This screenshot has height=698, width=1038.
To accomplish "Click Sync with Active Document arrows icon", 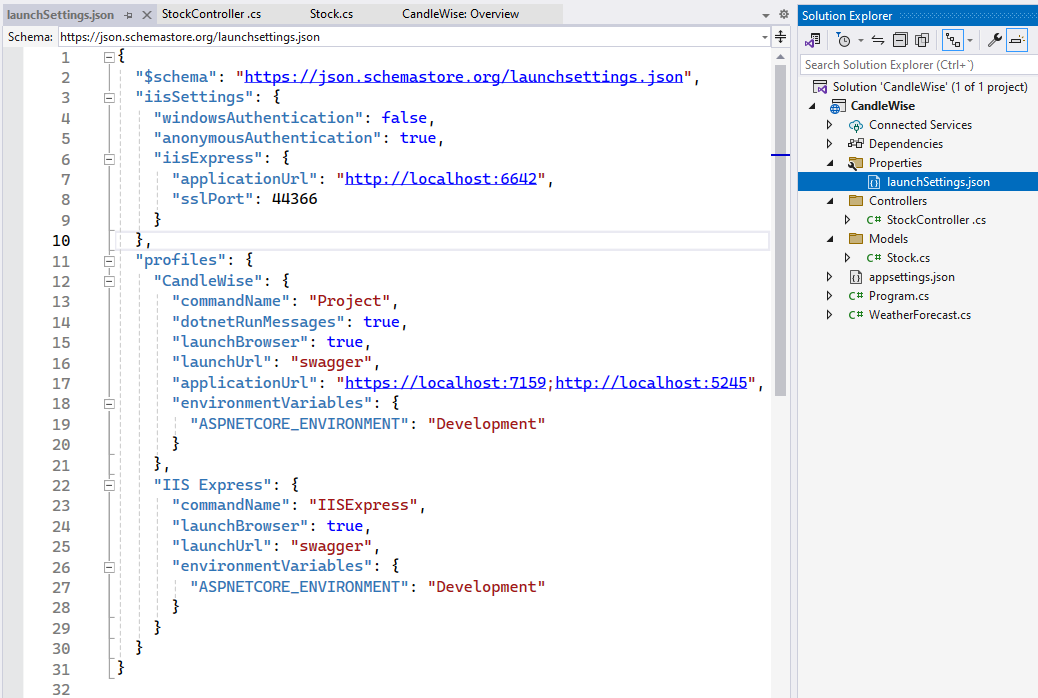I will [x=878, y=40].
